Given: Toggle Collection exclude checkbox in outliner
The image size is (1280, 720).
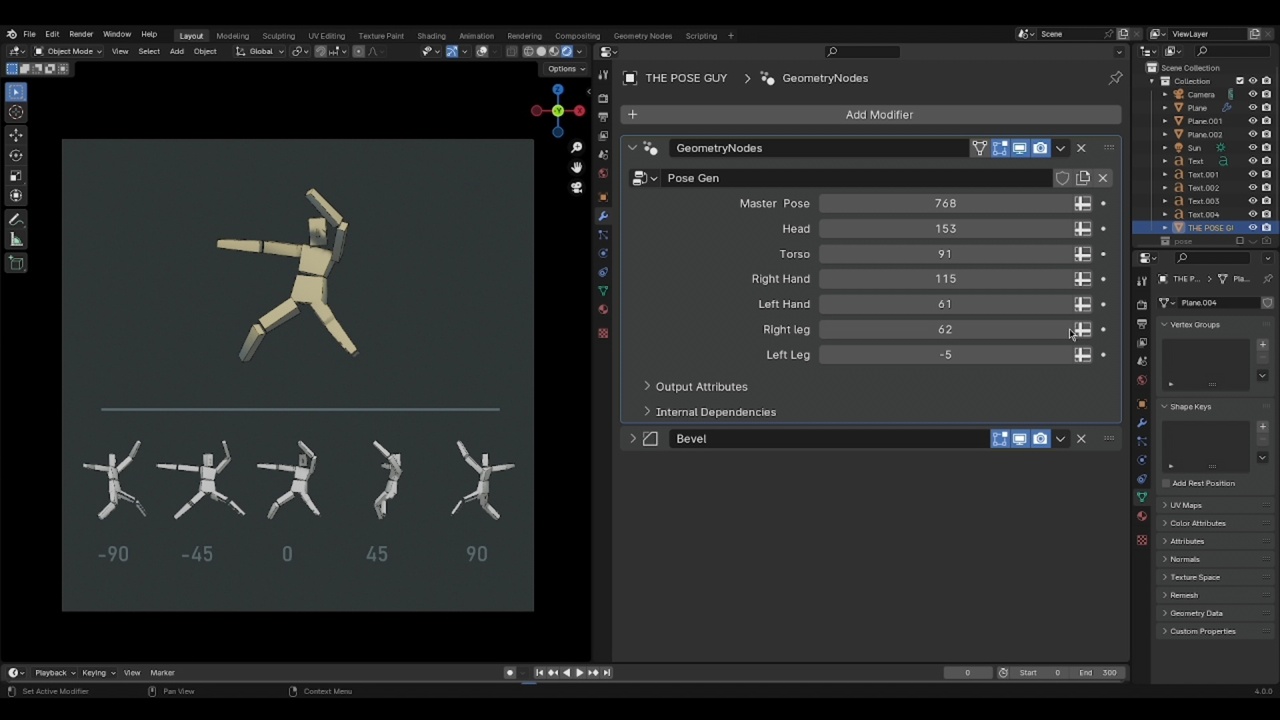Looking at the screenshot, I should pos(1240,81).
